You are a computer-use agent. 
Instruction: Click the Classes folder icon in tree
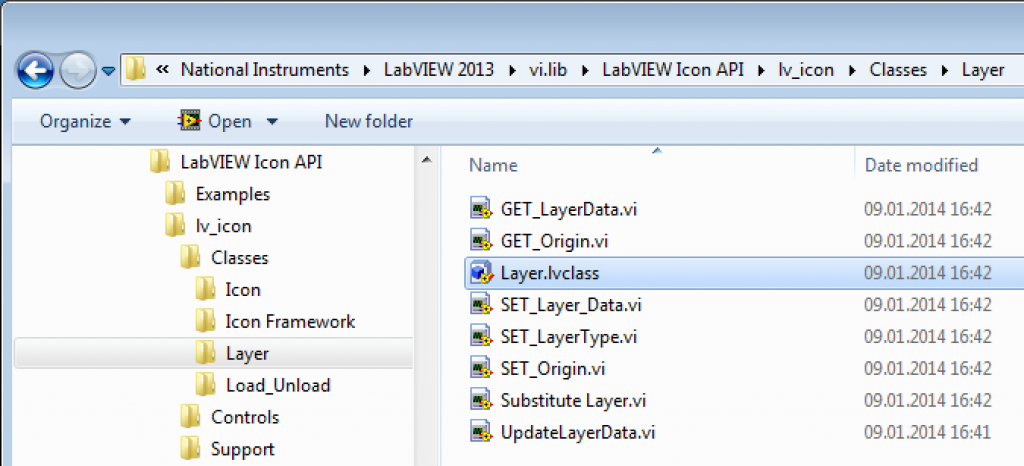[190, 258]
